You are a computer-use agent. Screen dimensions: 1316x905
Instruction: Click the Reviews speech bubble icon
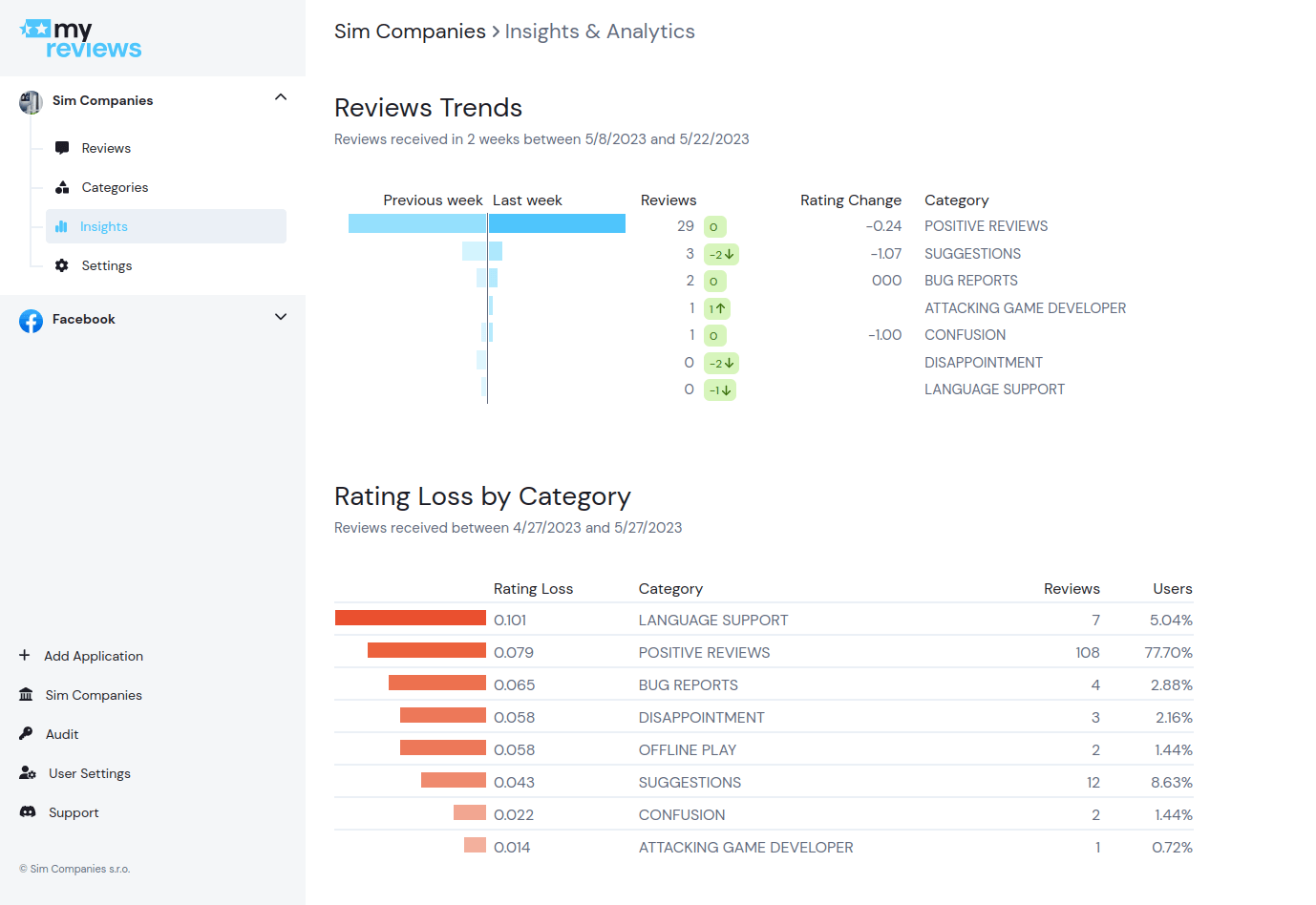point(62,148)
